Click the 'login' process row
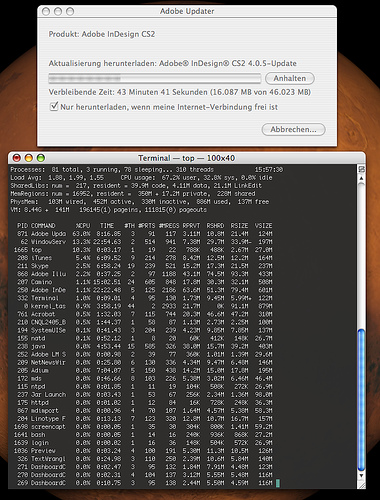Viewport: 380px width, 500px height. click(x=144, y=443)
